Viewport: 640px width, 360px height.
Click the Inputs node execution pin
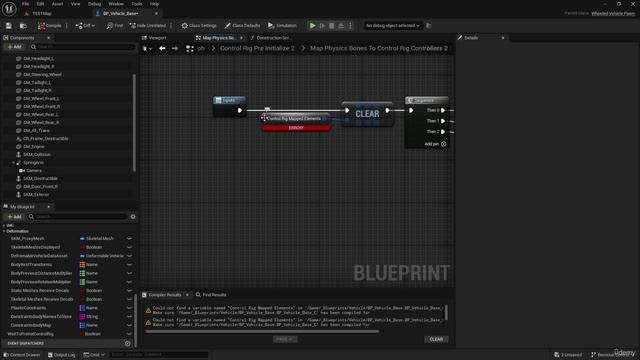pos(240,110)
